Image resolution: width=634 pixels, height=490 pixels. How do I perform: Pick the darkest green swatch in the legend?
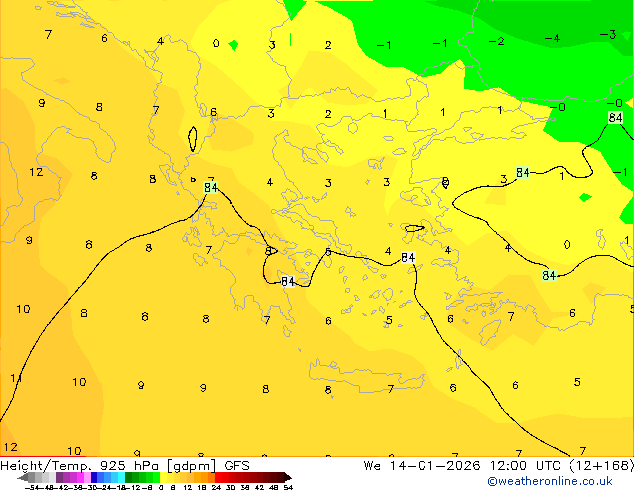click(x=129, y=478)
